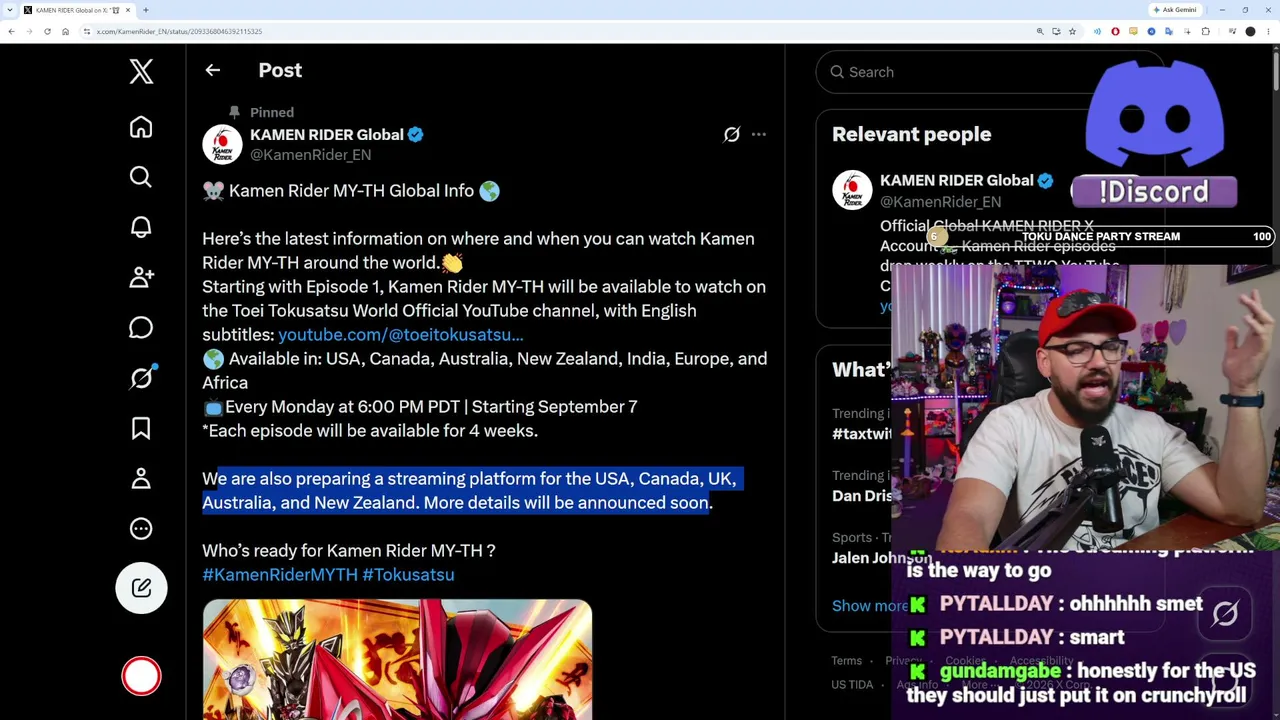Viewport: 1280px width, 720px height.
Task: Open the US TIDA footer link
Action: click(852, 685)
